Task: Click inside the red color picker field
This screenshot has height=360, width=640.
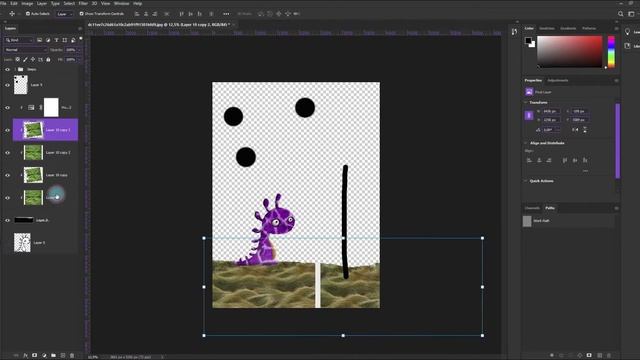Action: [x=569, y=51]
